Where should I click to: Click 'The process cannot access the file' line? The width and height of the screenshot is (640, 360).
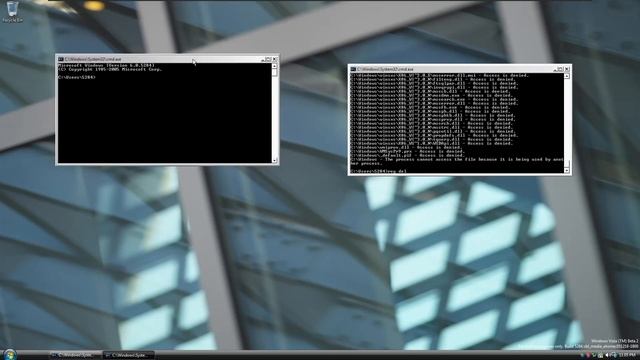[x=457, y=159]
